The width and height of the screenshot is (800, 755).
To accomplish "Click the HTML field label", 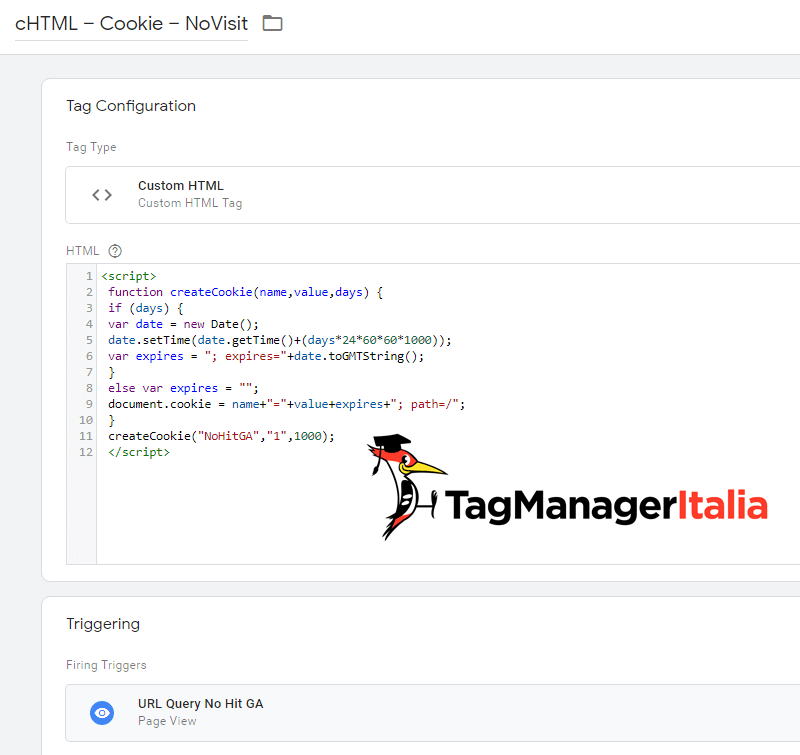I will (82, 251).
